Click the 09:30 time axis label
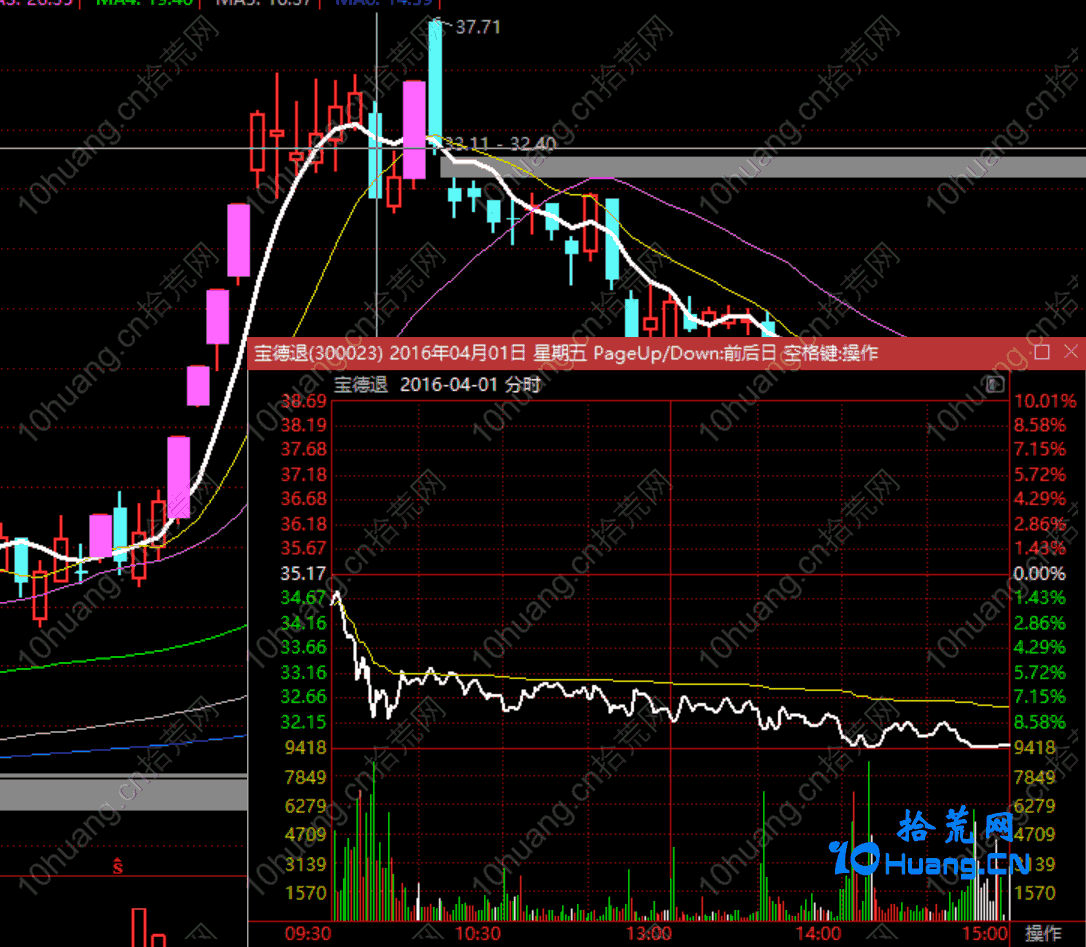1086x947 pixels. pos(308,934)
